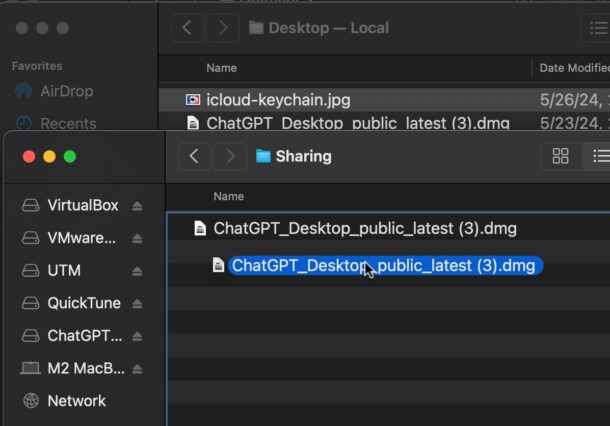
Task: Select M2 MacBook in sidebar
Action: [86, 368]
